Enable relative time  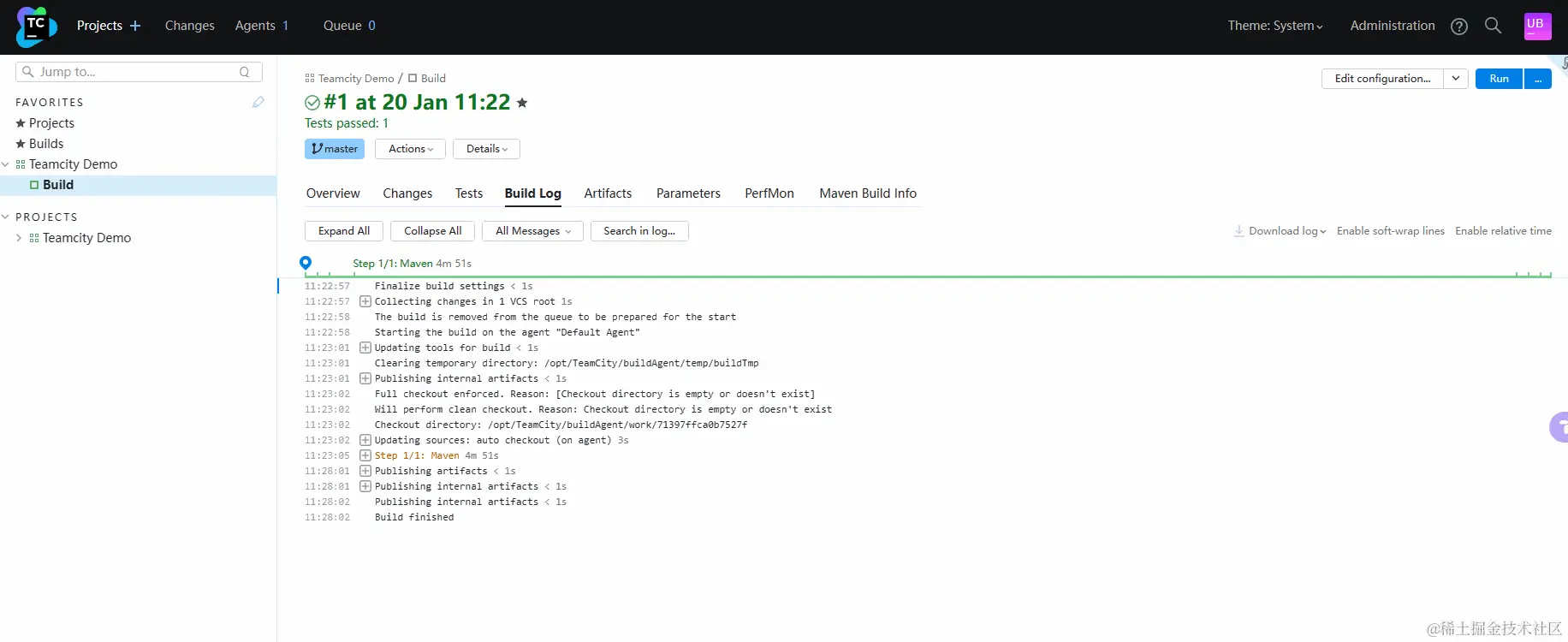pyautogui.click(x=1503, y=231)
